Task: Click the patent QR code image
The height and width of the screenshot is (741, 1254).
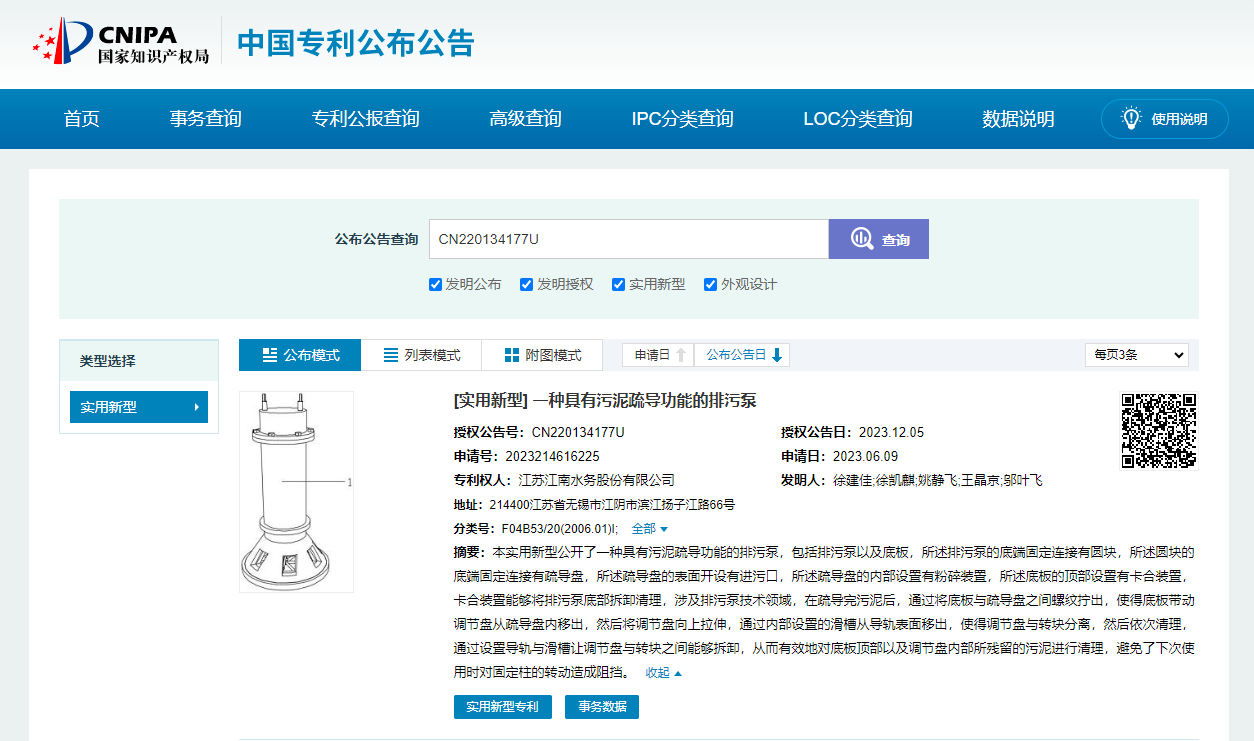Action: click(1158, 430)
